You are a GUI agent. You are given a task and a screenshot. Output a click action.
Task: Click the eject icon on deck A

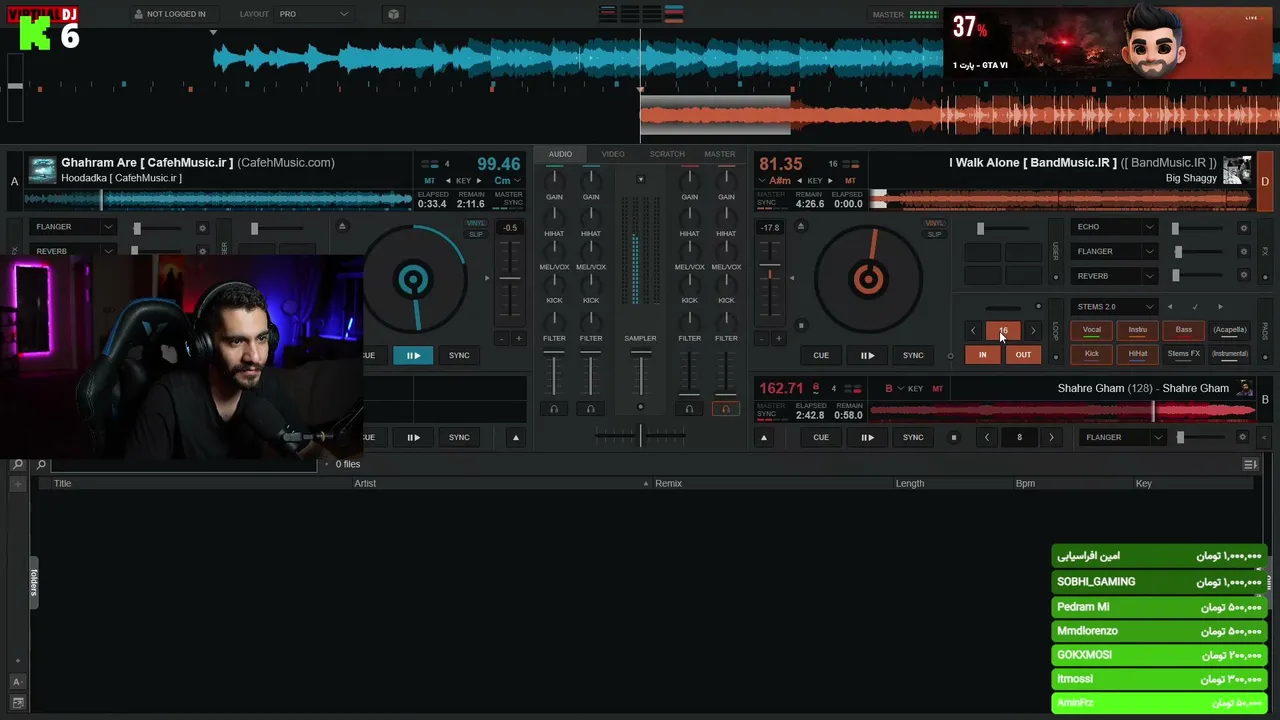(x=342, y=227)
